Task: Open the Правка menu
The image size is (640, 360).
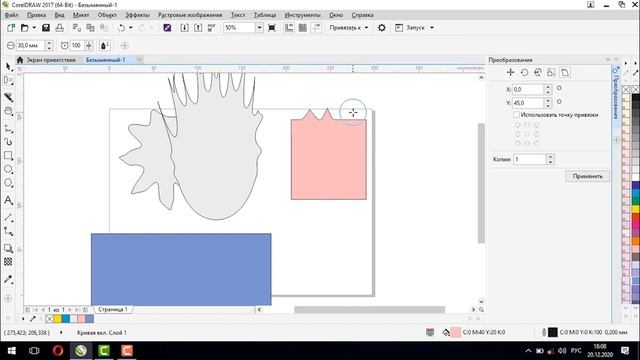Action: (36, 15)
